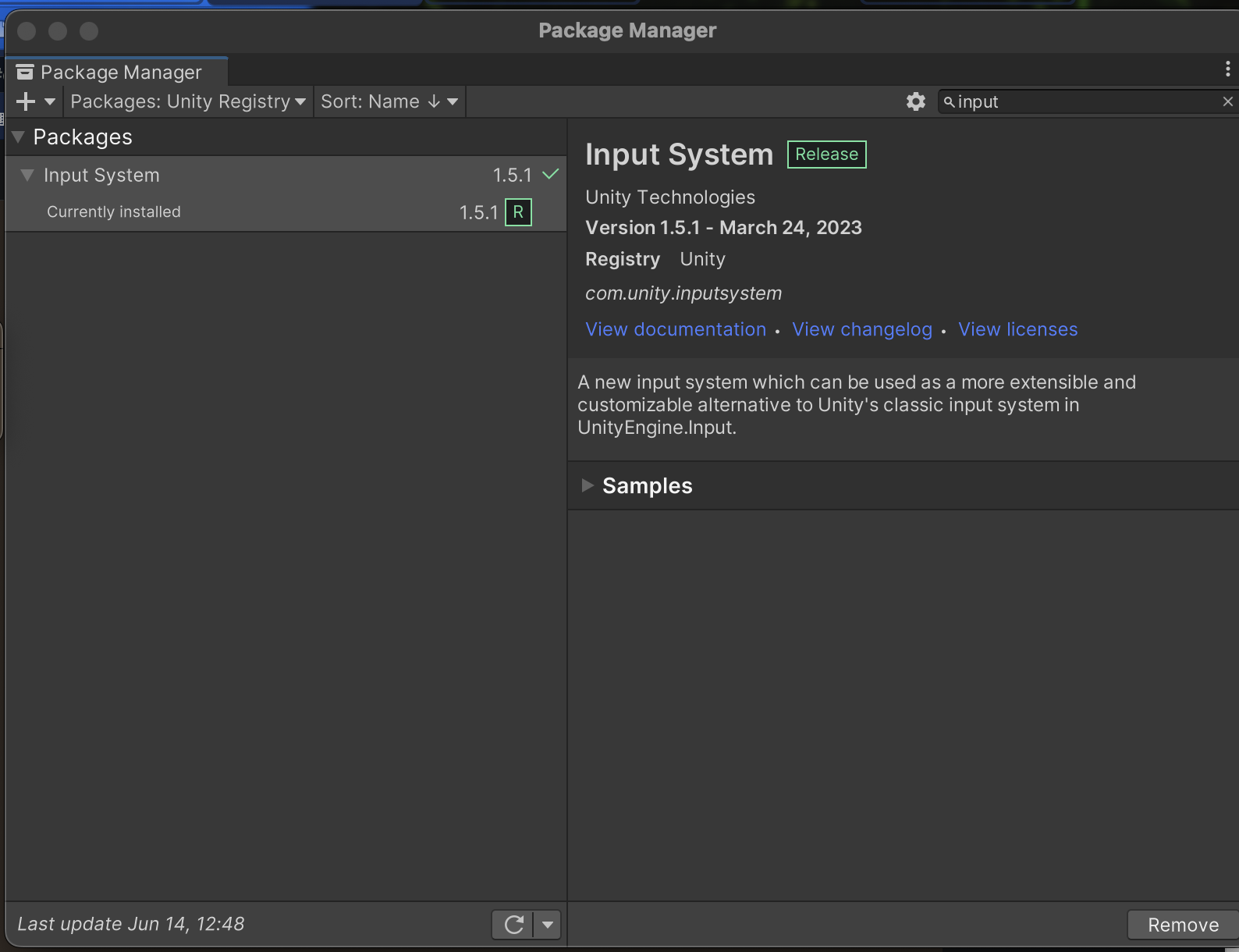Click the Input System details title

[x=679, y=155]
